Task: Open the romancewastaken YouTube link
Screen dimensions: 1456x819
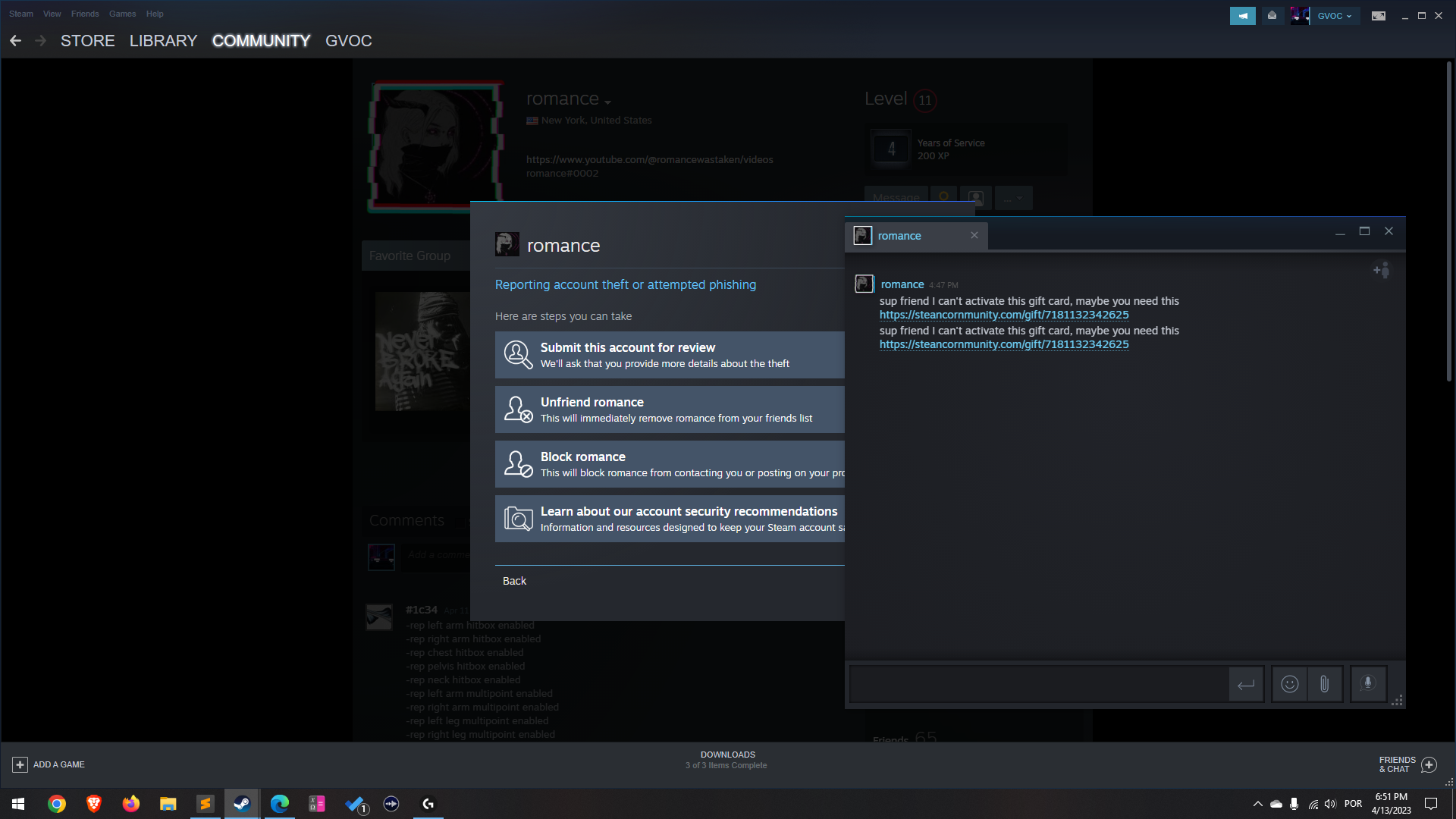Action: click(650, 160)
